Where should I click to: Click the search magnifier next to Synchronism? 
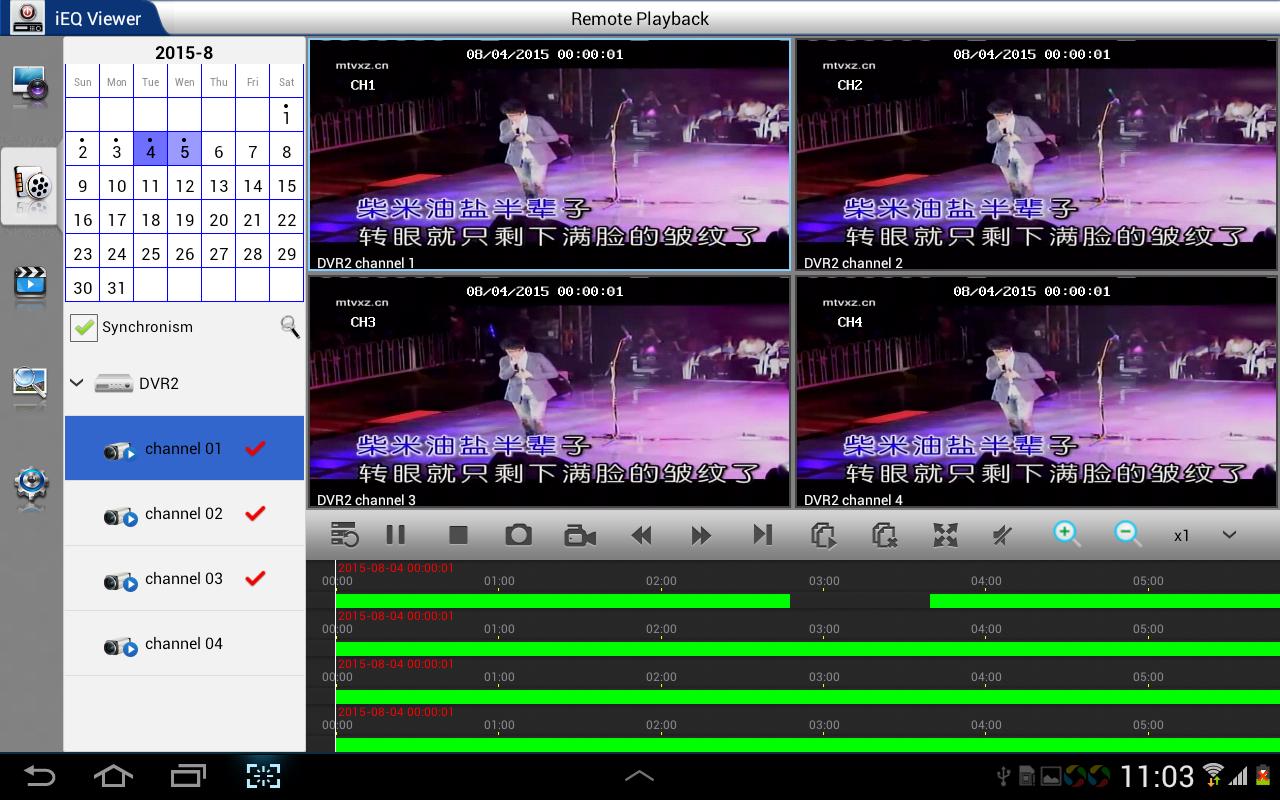(289, 327)
